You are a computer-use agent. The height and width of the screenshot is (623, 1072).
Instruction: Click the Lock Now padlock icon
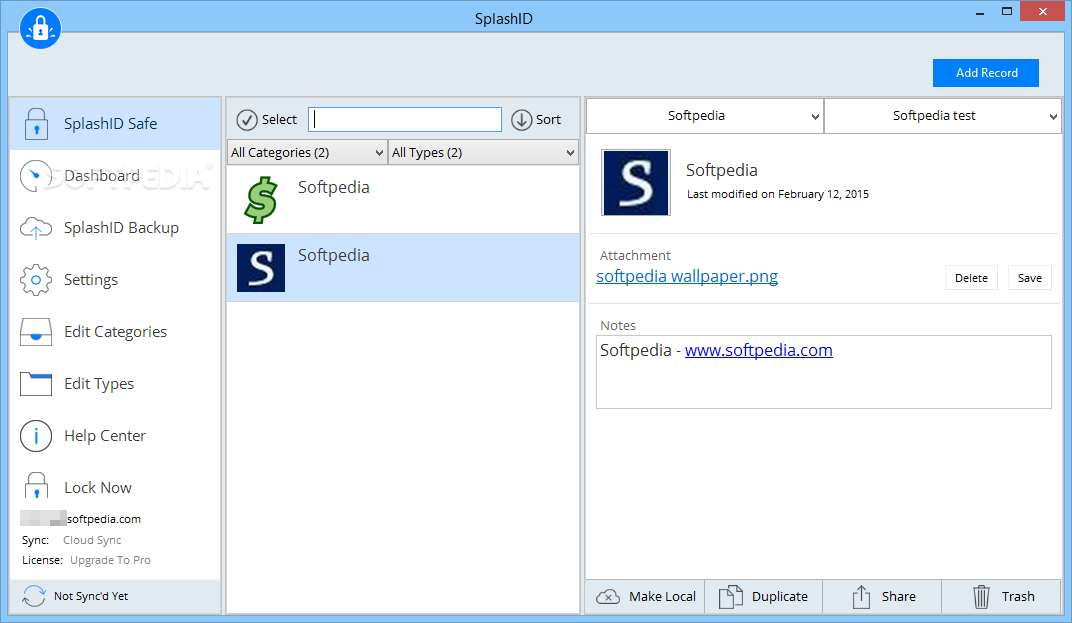tap(36, 486)
